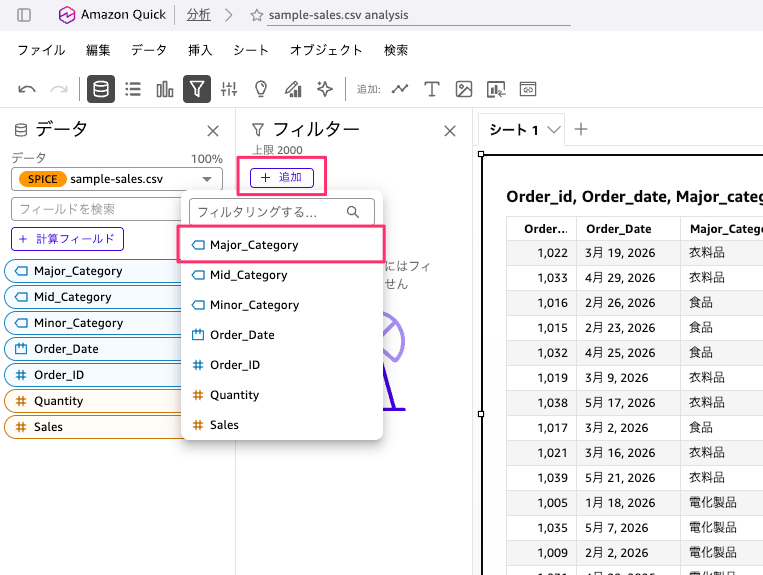Select Major_Category field in Data panel
The width and height of the screenshot is (763, 575).
point(92,271)
